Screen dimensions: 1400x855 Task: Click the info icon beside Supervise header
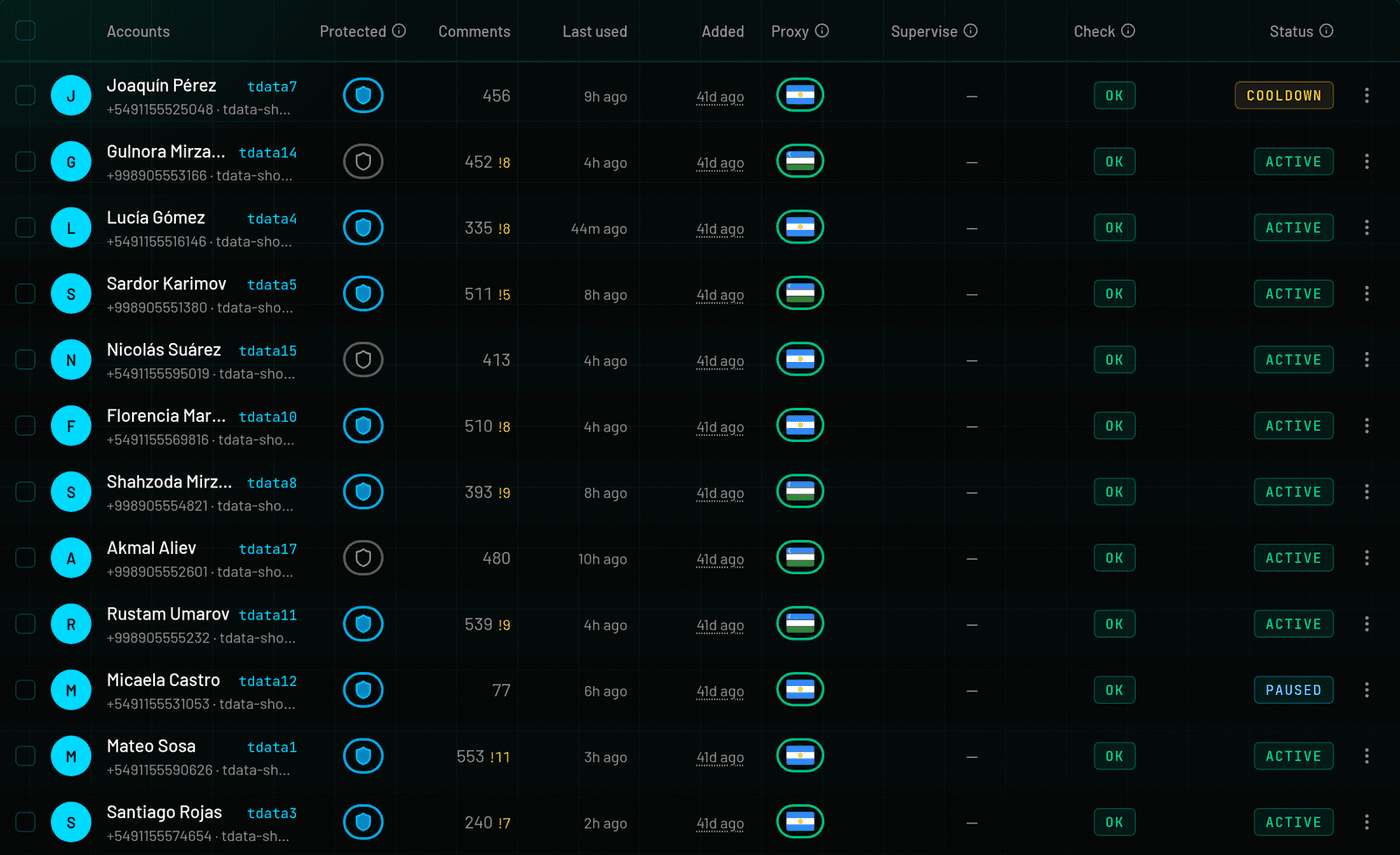[971, 31]
